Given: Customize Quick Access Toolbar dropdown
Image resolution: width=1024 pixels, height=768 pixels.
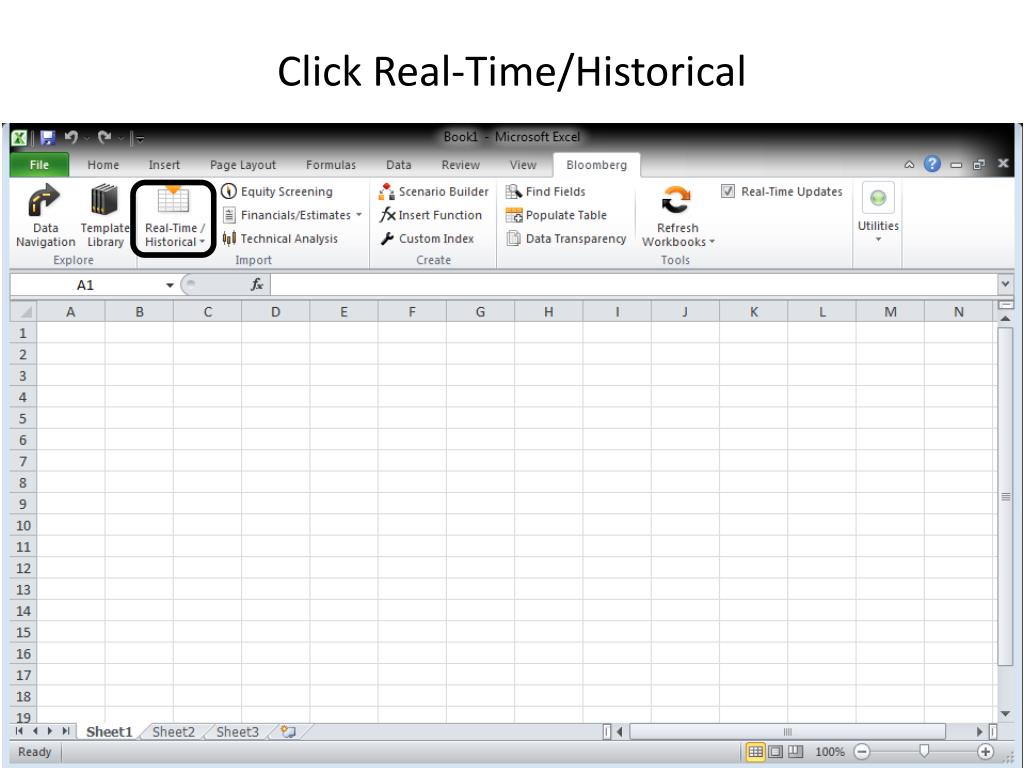Looking at the screenshot, I should (x=140, y=138).
